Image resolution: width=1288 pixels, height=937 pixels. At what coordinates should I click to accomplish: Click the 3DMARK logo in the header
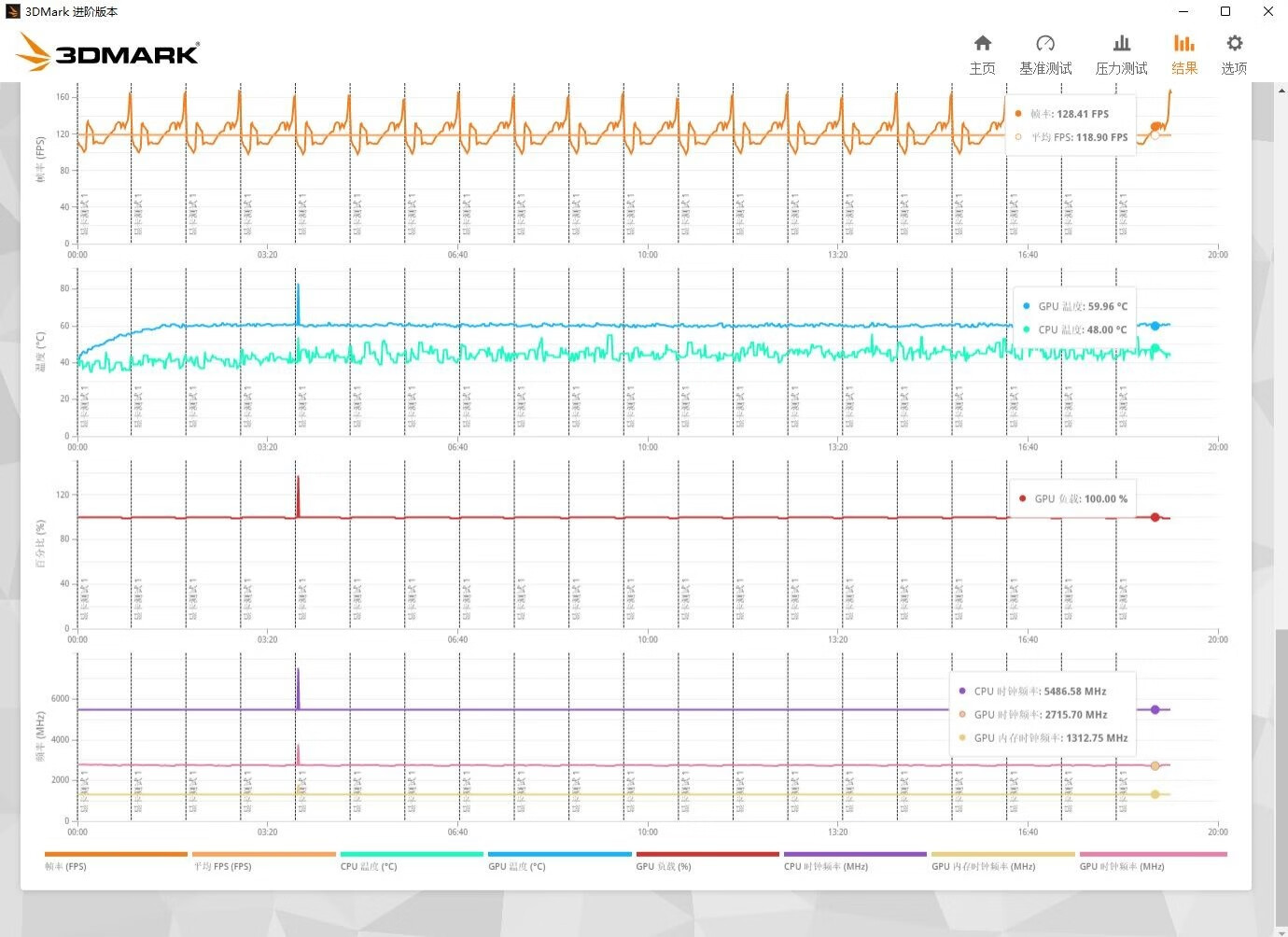108,53
